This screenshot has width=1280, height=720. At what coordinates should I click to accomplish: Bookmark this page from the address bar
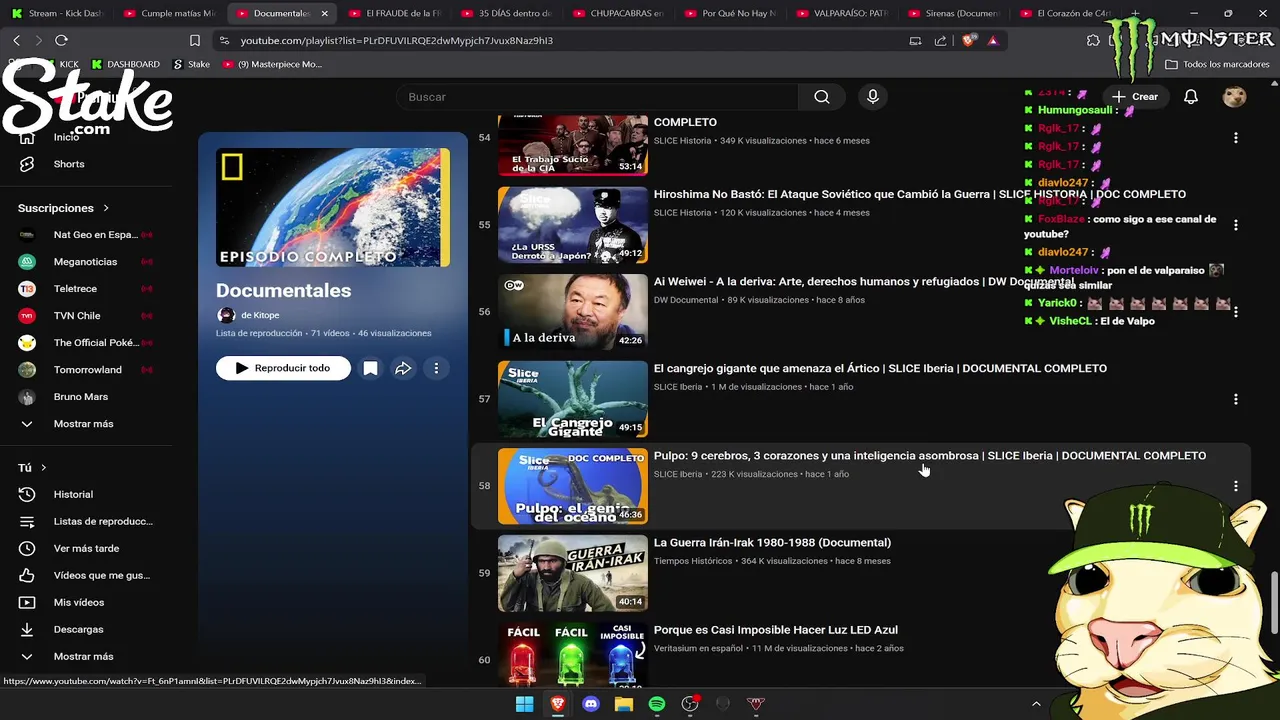pyautogui.click(x=195, y=40)
